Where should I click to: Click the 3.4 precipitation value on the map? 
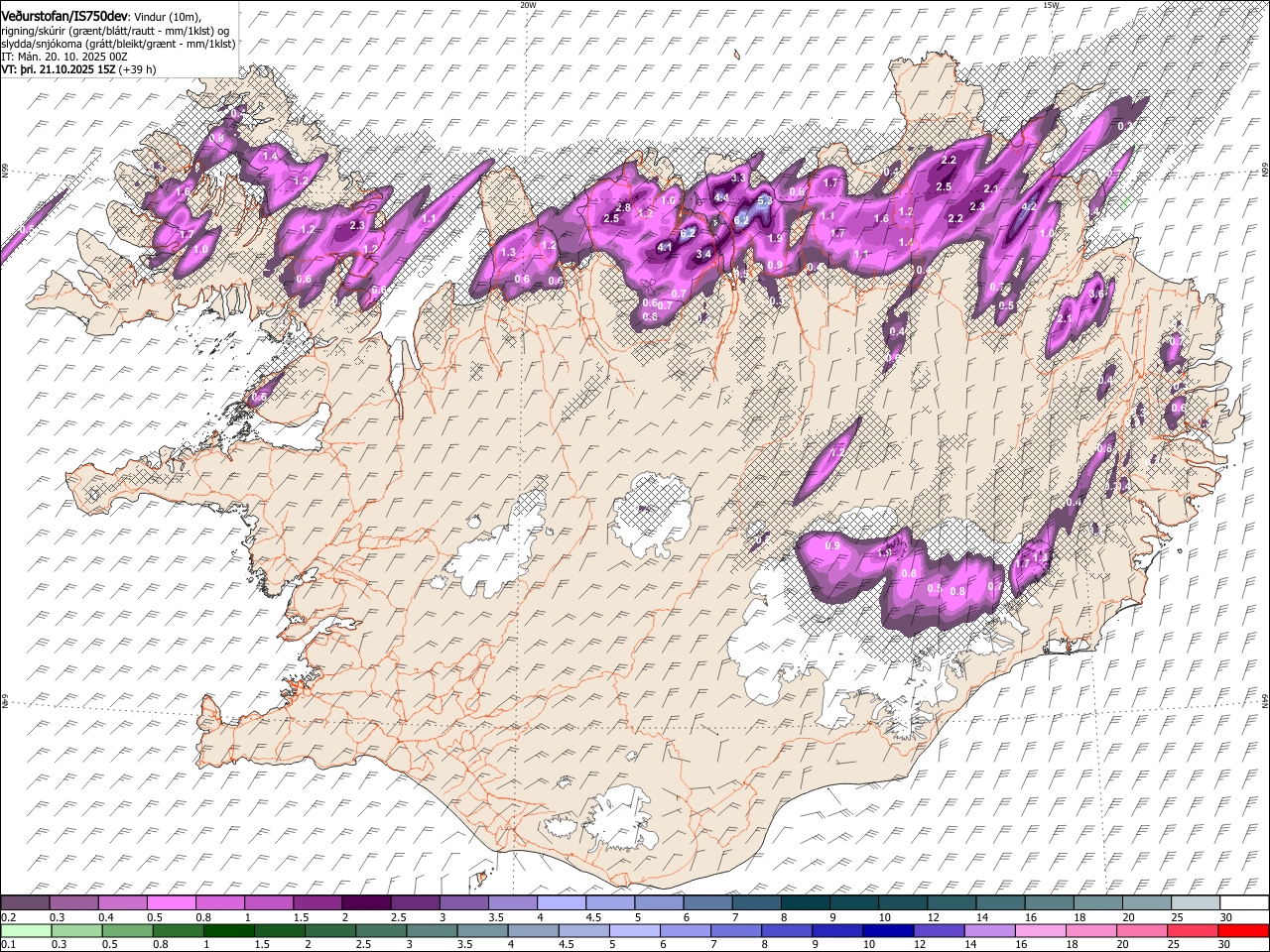[x=704, y=255]
